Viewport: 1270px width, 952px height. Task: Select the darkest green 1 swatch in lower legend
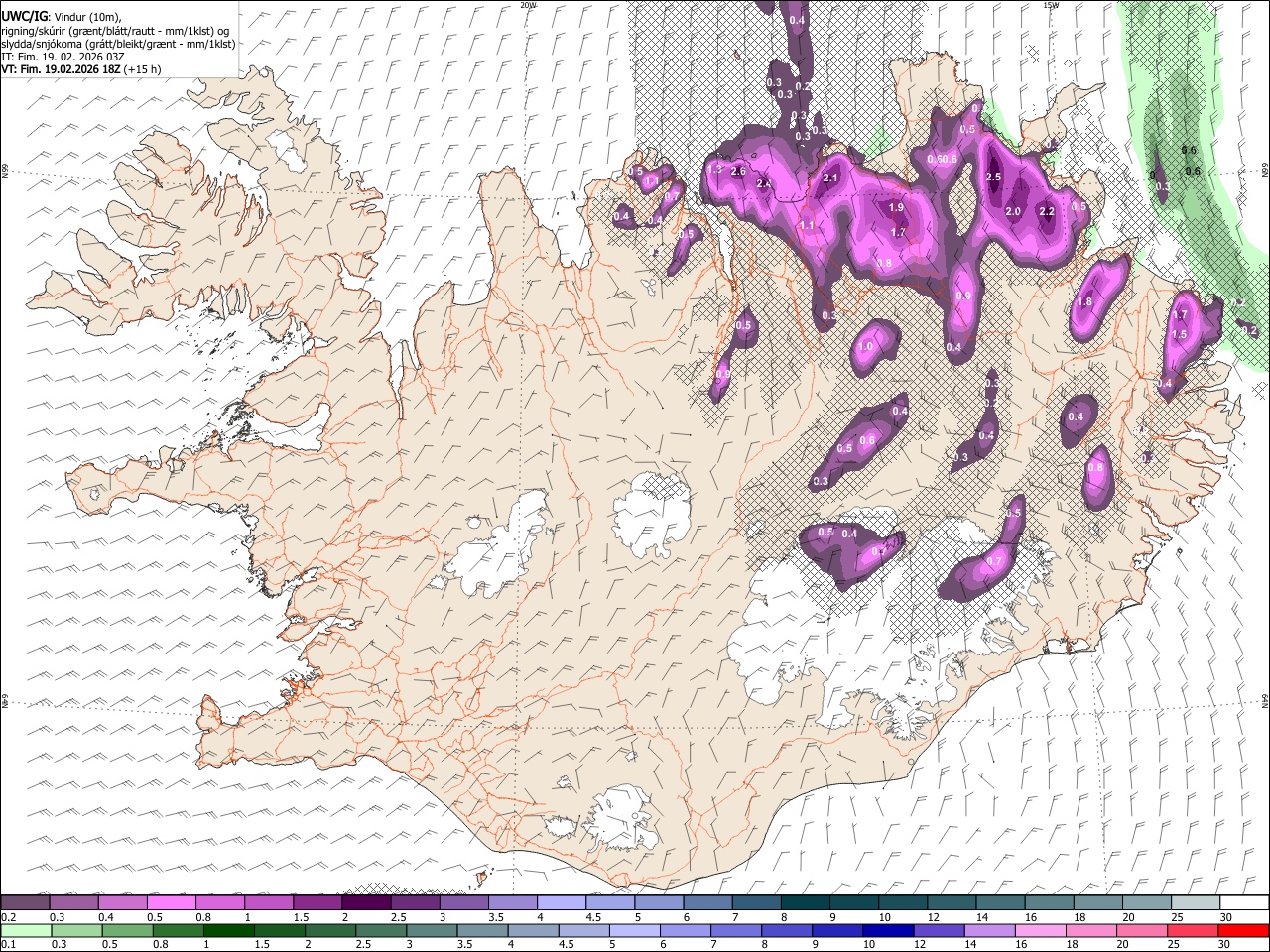click(x=229, y=930)
